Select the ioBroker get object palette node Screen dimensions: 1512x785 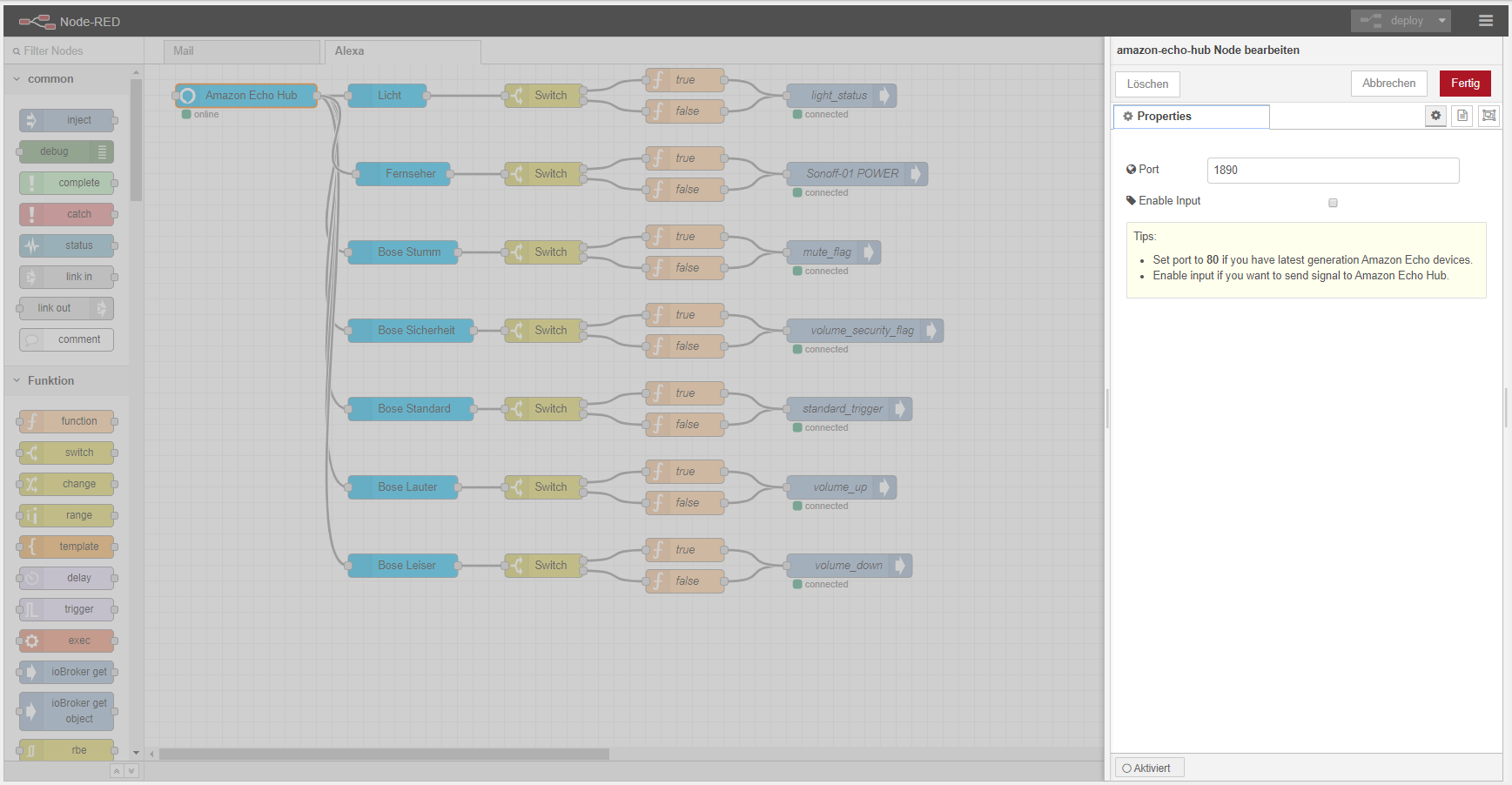click(x=67, y=711)
